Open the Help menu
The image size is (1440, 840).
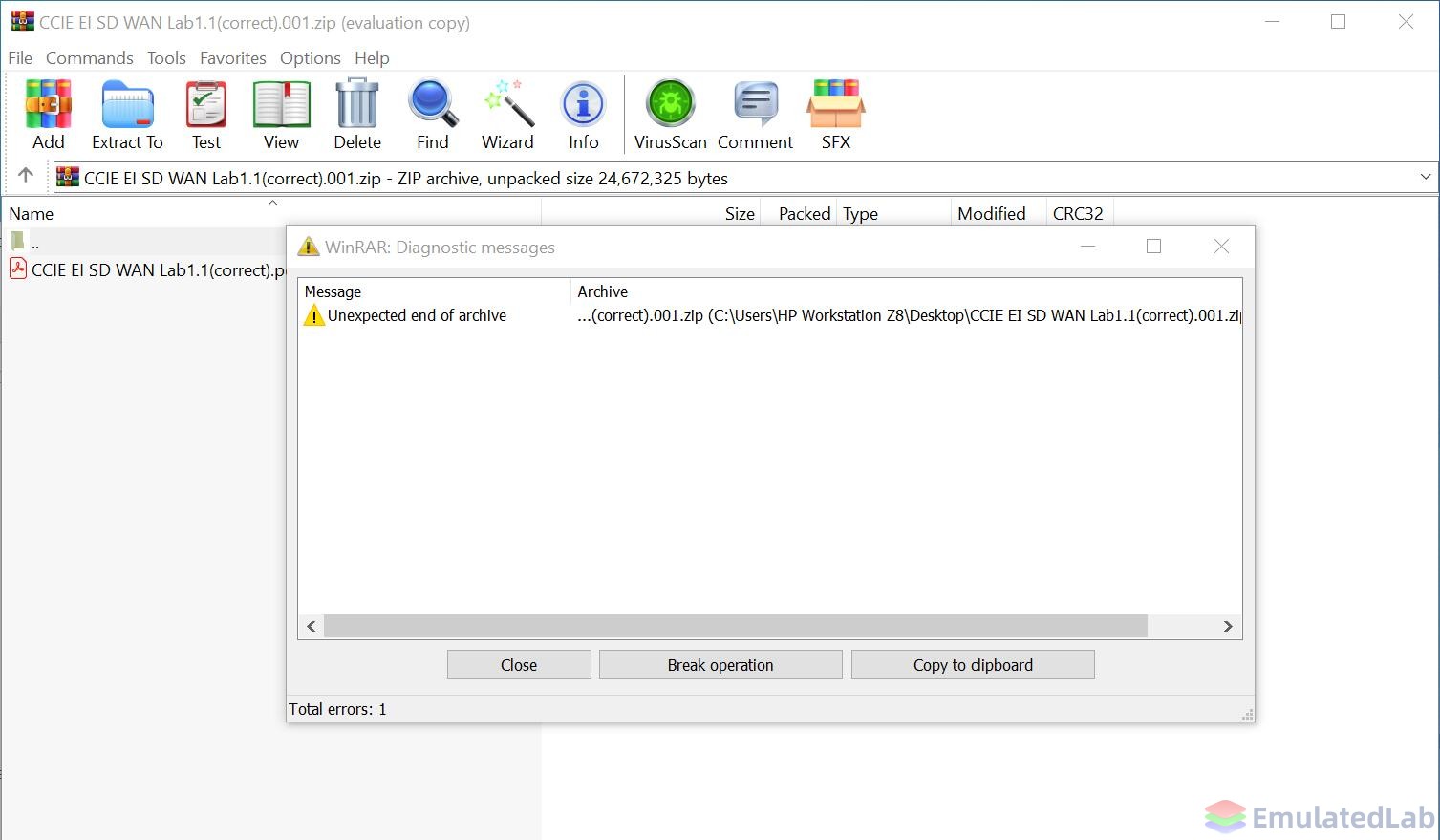[x=372, y=58]
